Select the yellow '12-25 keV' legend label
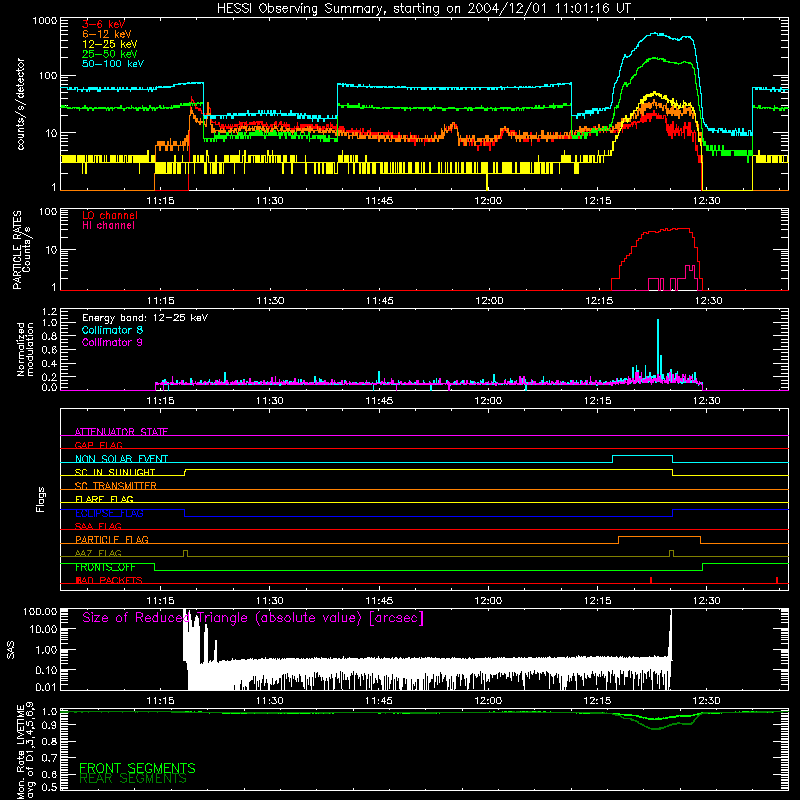This screenshot has width=800, height=800. tap(110, 44)
